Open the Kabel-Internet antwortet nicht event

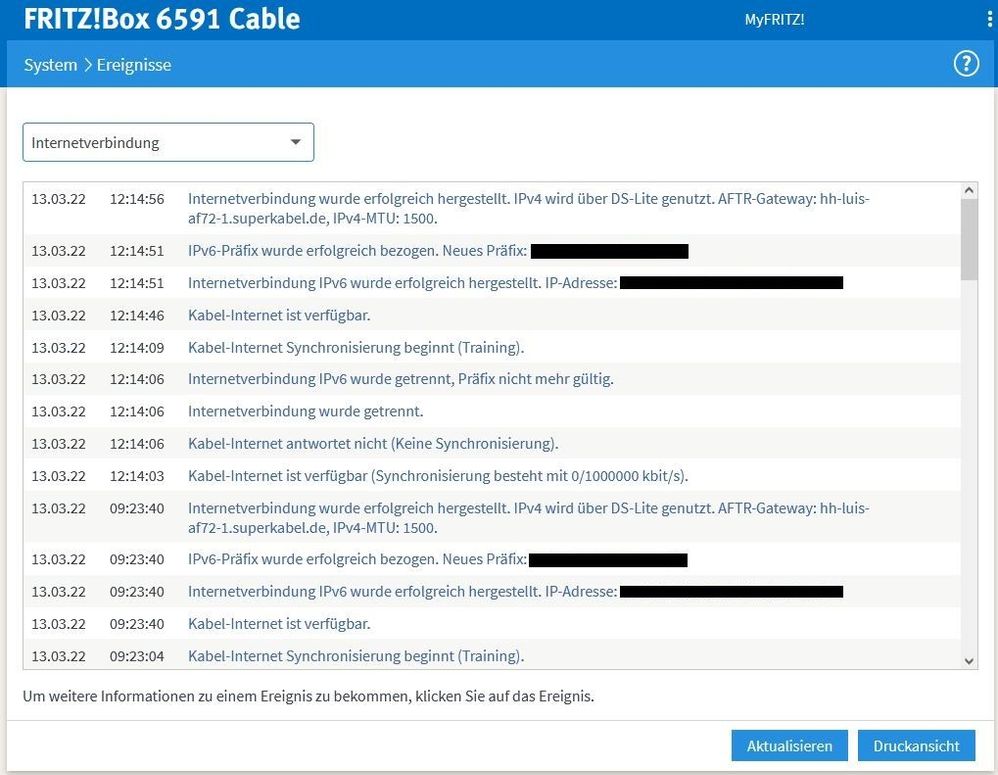pos(492,443)
